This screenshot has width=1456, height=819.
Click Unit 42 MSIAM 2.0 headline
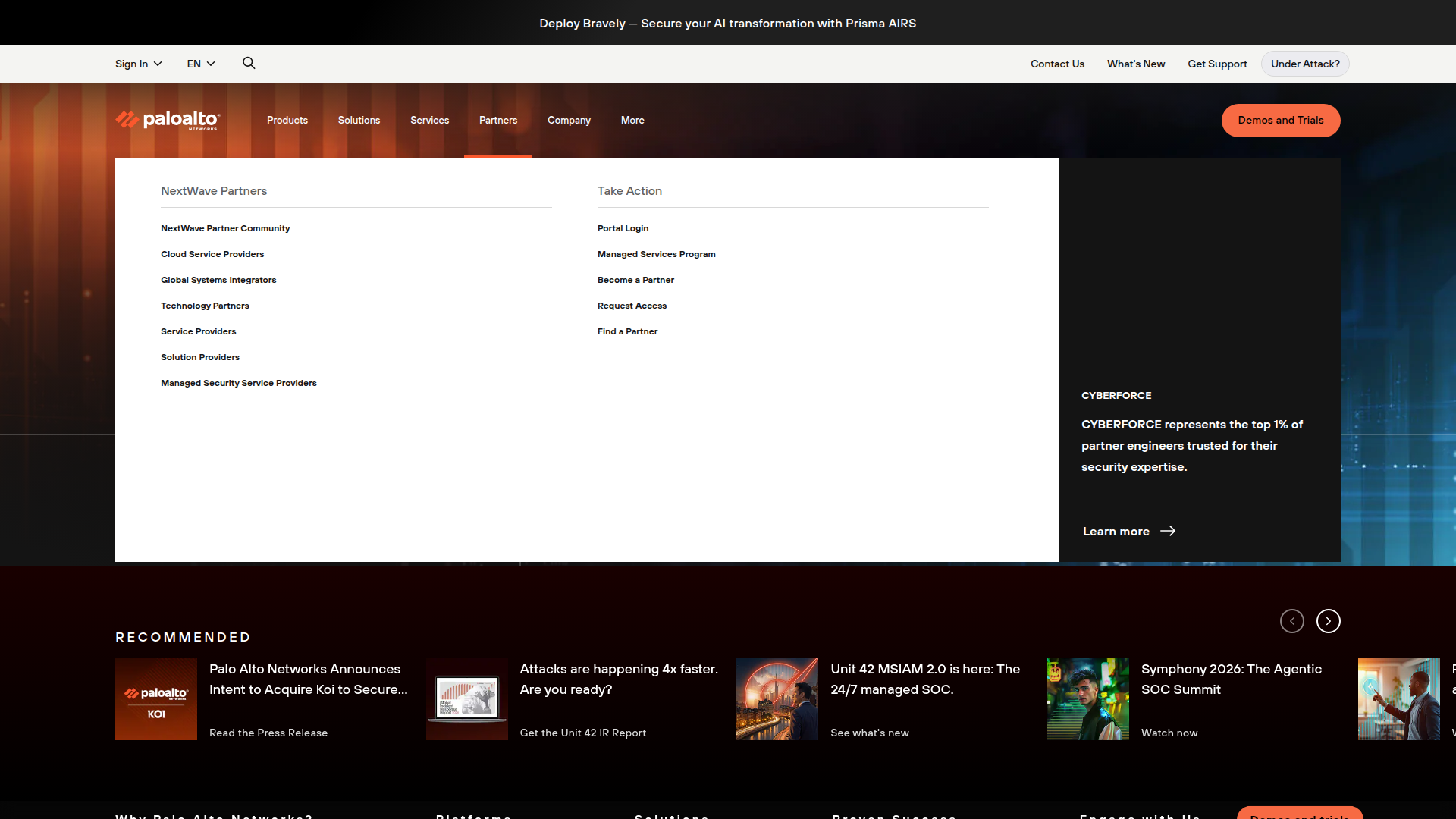[x=925, y=679]
